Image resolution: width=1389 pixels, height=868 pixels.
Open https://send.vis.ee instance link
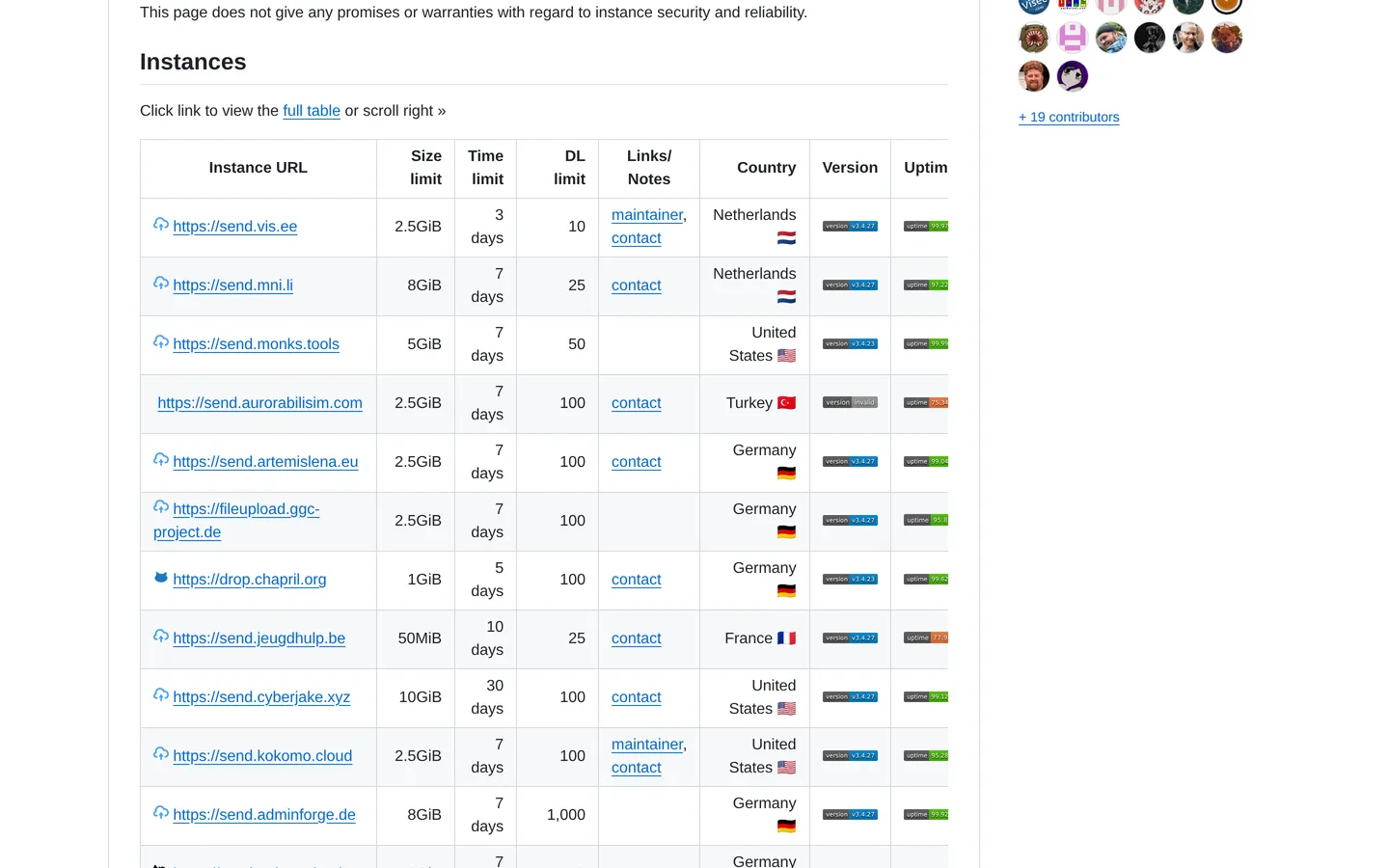tap(235, 227)
